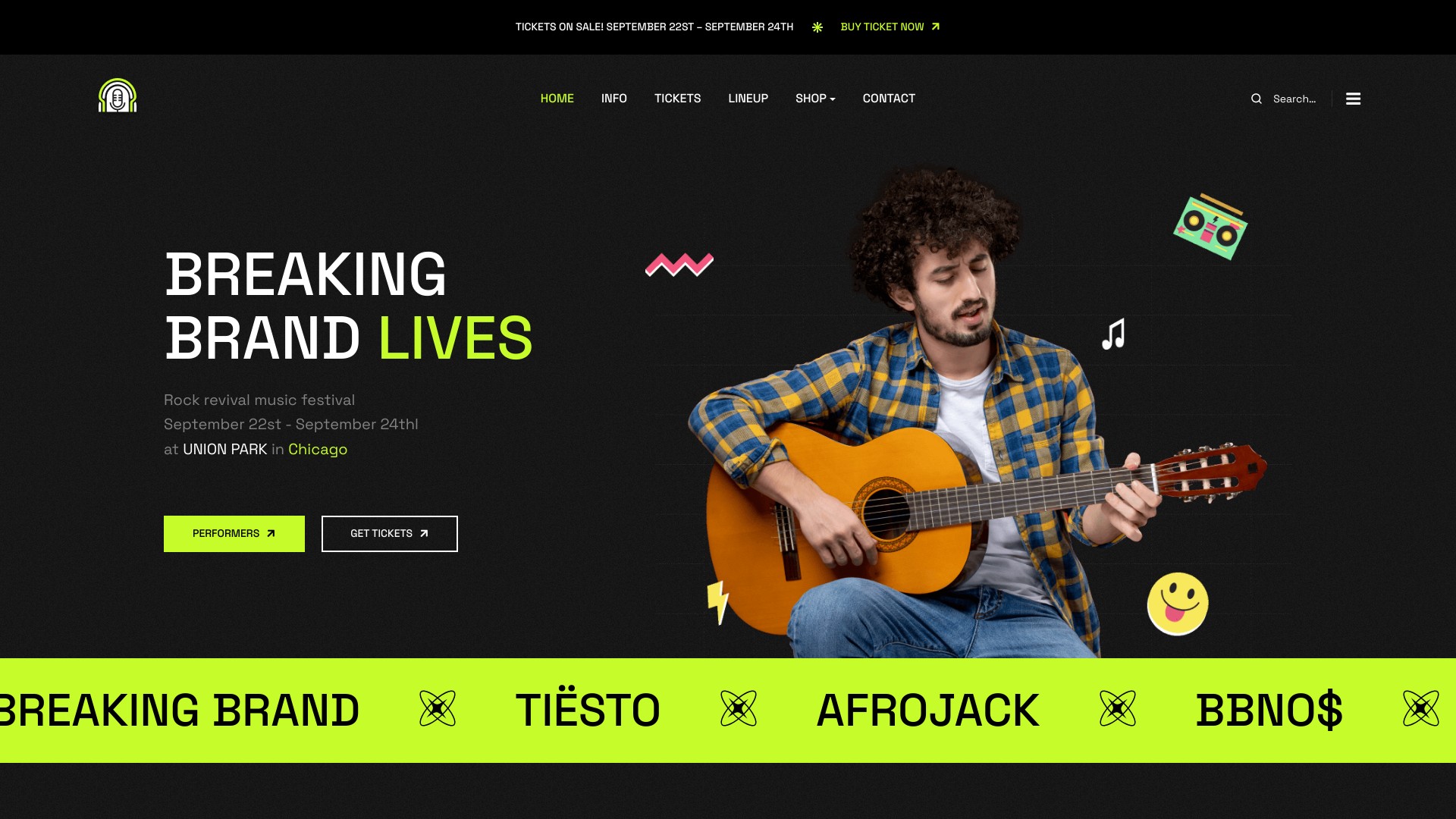Click the Chicago location link
This screenshot has height=819, width=1456.
pos(318,450)
